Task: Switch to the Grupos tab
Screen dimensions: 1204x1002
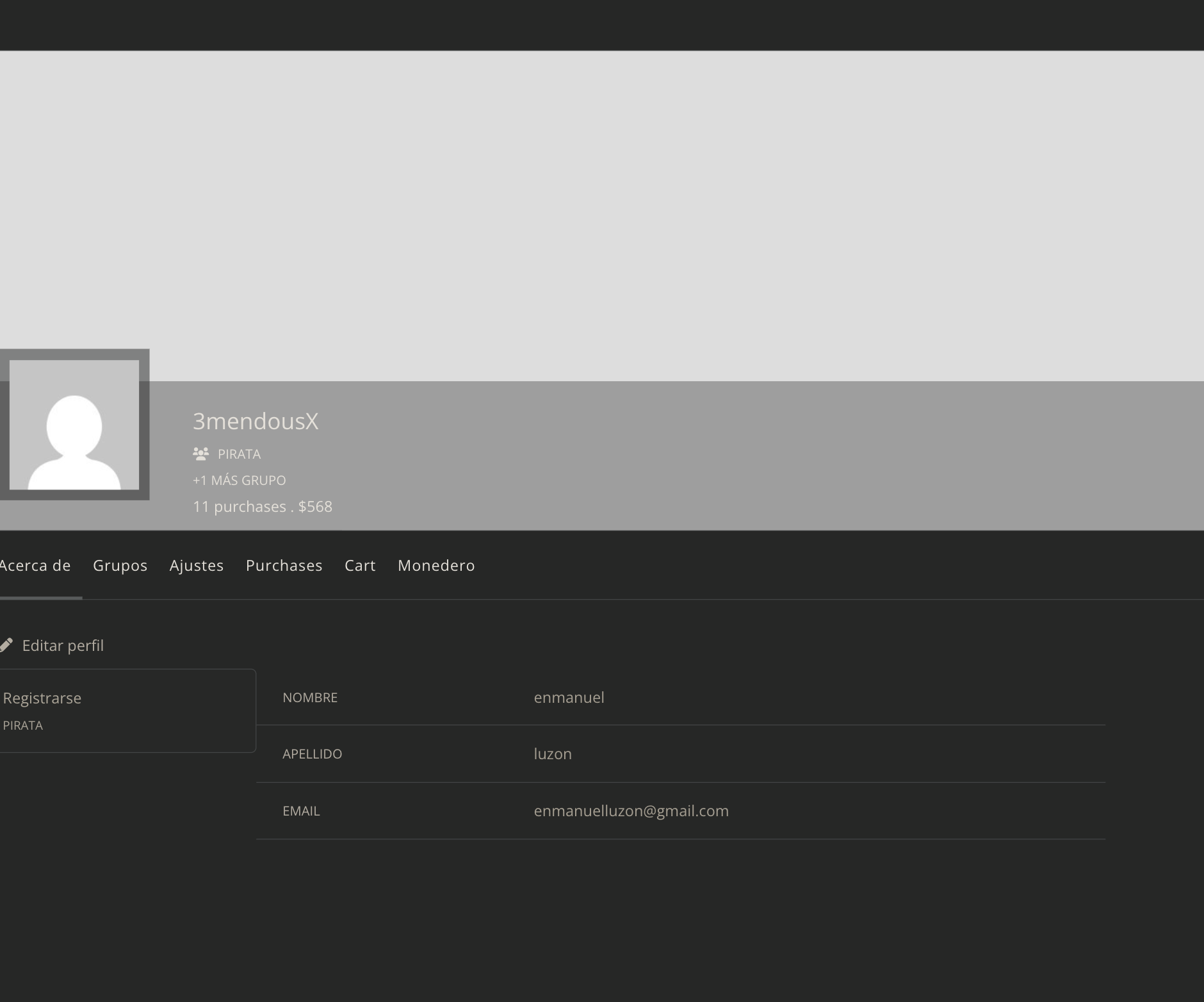Action: tap(120, 566)
